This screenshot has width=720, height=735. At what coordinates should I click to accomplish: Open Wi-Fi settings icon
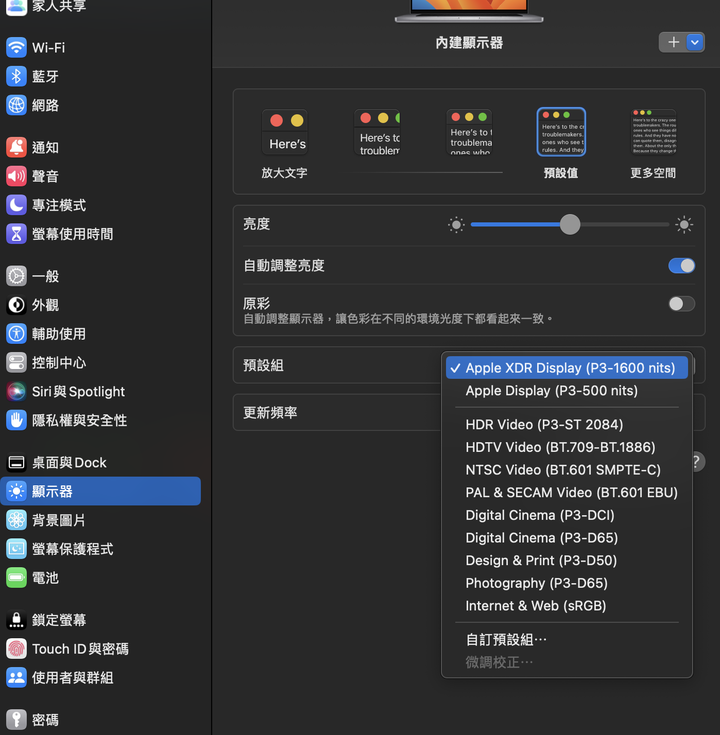(16, 47)
